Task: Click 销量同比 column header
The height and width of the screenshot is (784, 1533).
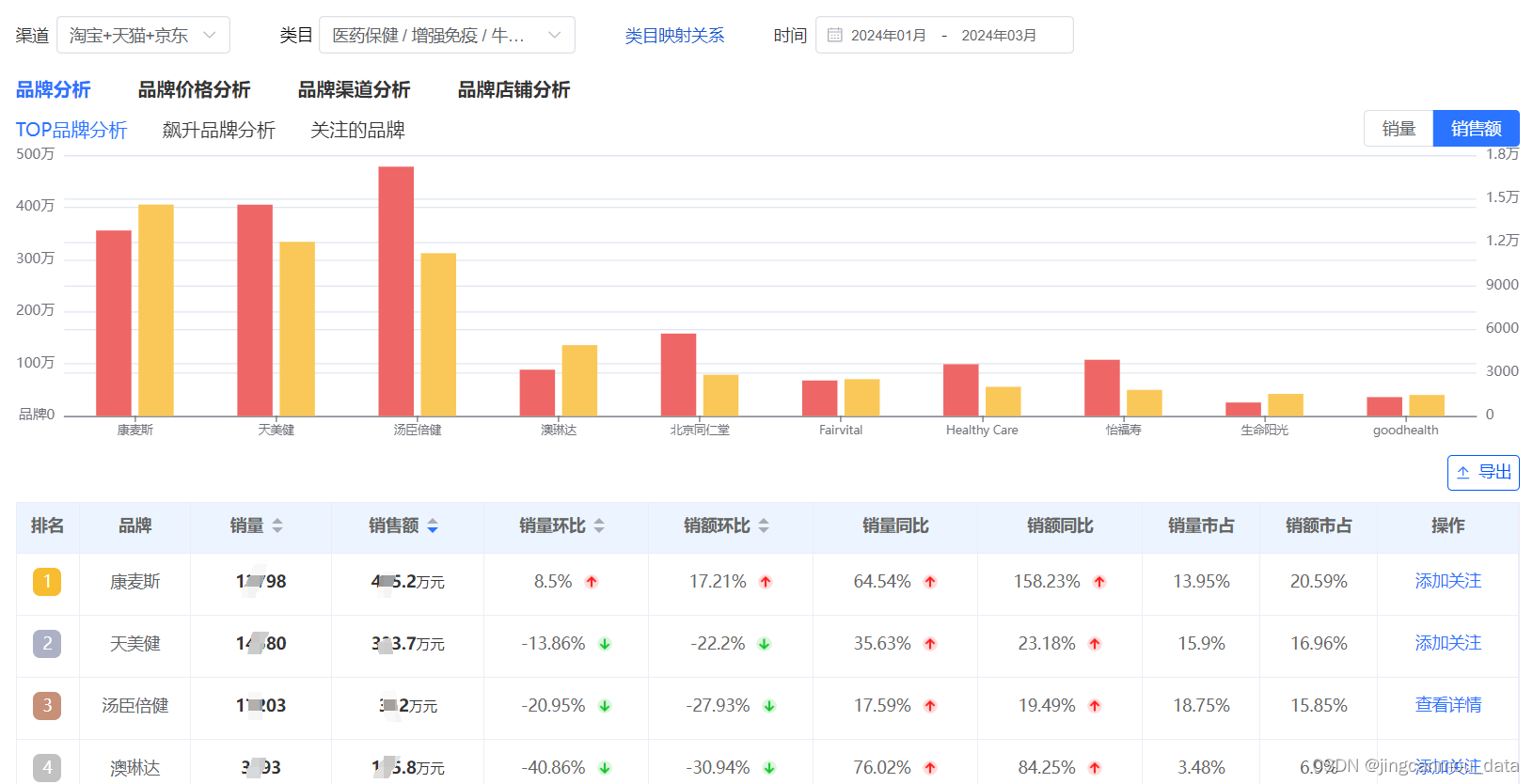Action: pyautogui.click(x=895, y=525)
